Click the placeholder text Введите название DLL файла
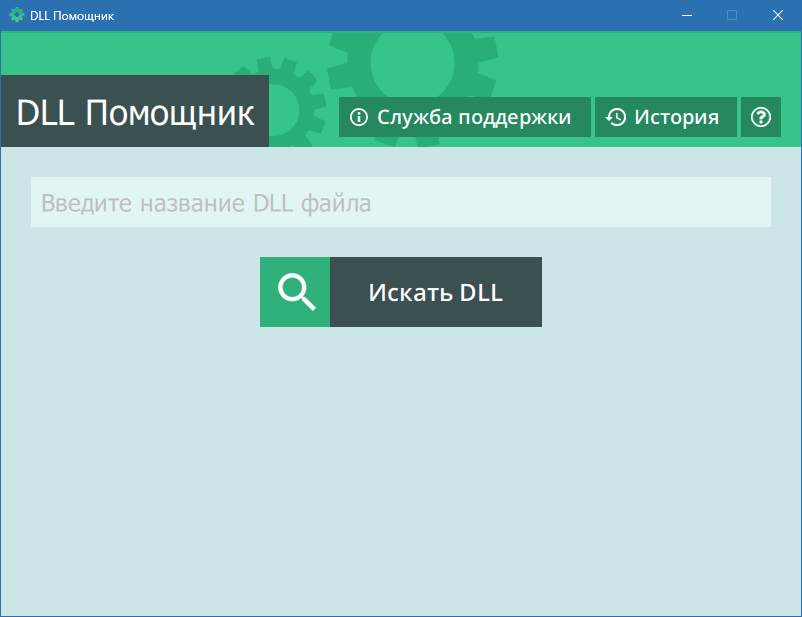This screenshot has width=802, height=617. point(206,204)
